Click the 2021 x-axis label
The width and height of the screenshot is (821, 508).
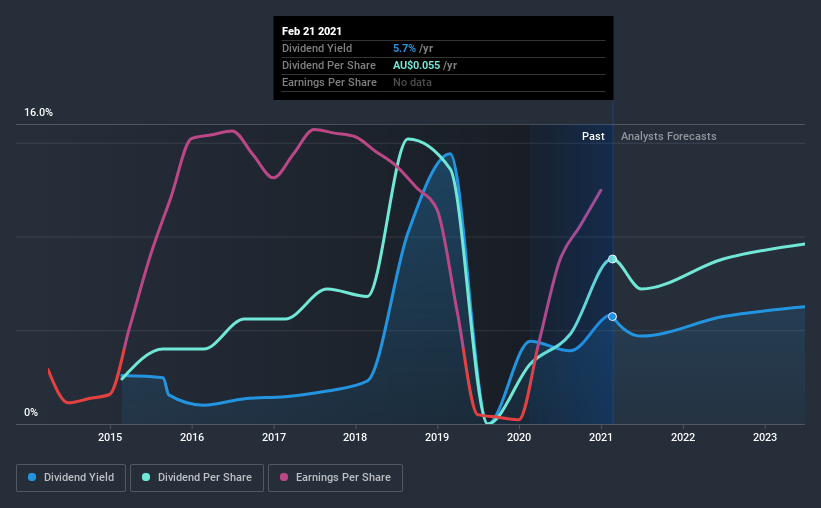pyautogui.click(x=601, y=437)
